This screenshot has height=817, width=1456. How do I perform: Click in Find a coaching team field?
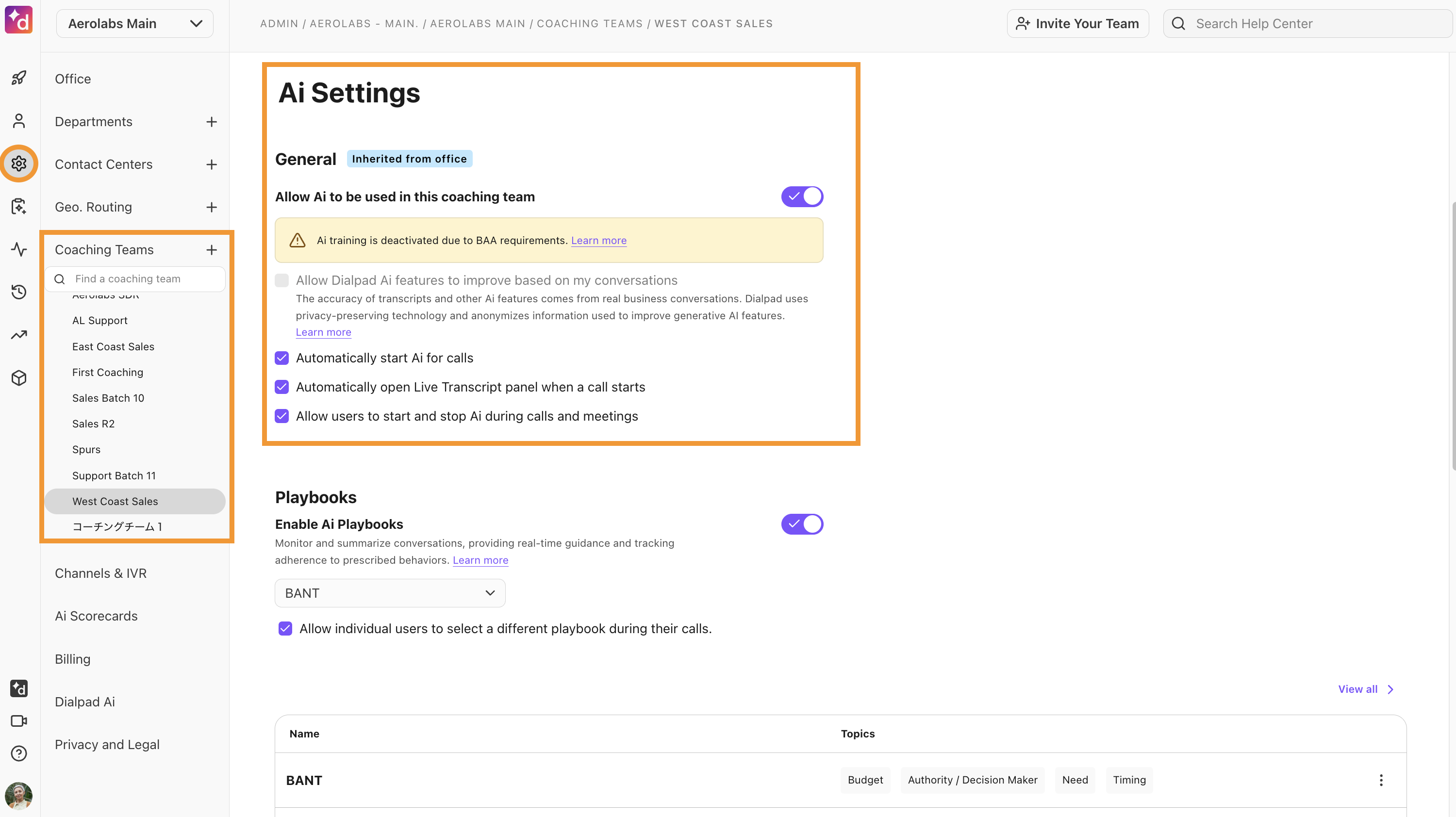pyautogui.click(x=135, y=279)
